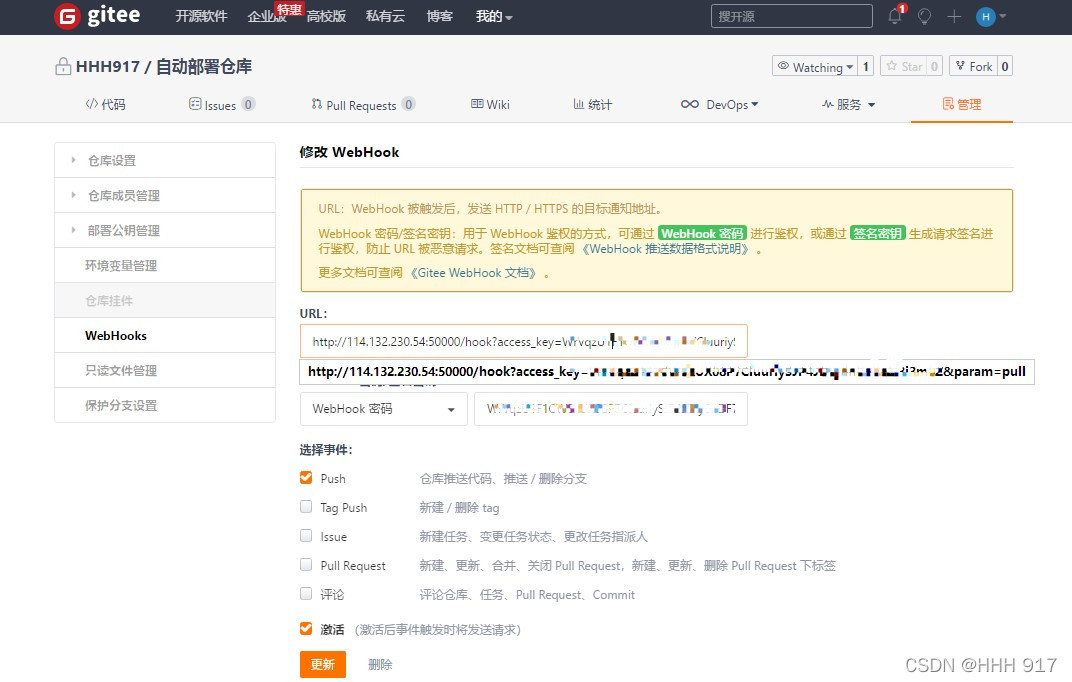Open the Watching dropdown
This screenshot has height=682, width=1072.
click(815, 66)
